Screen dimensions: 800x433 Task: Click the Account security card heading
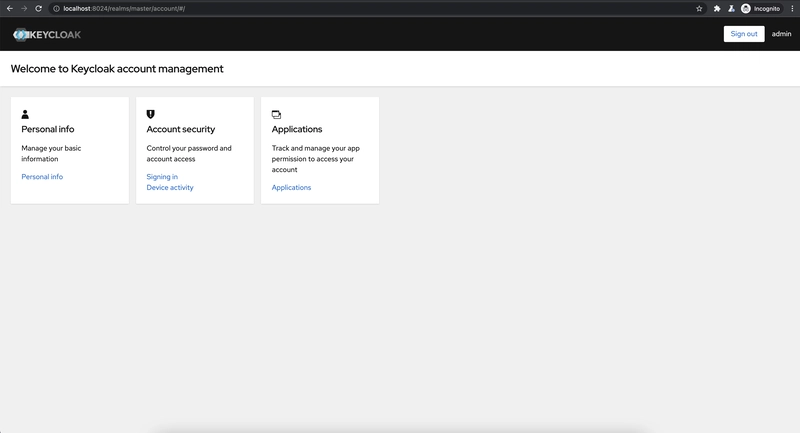pos(180,129)
